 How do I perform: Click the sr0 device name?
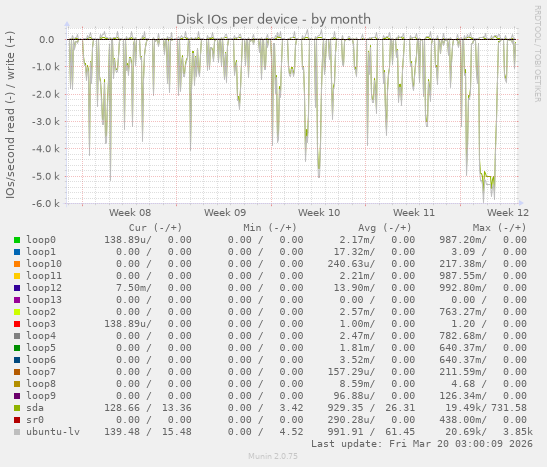point(35,420)
